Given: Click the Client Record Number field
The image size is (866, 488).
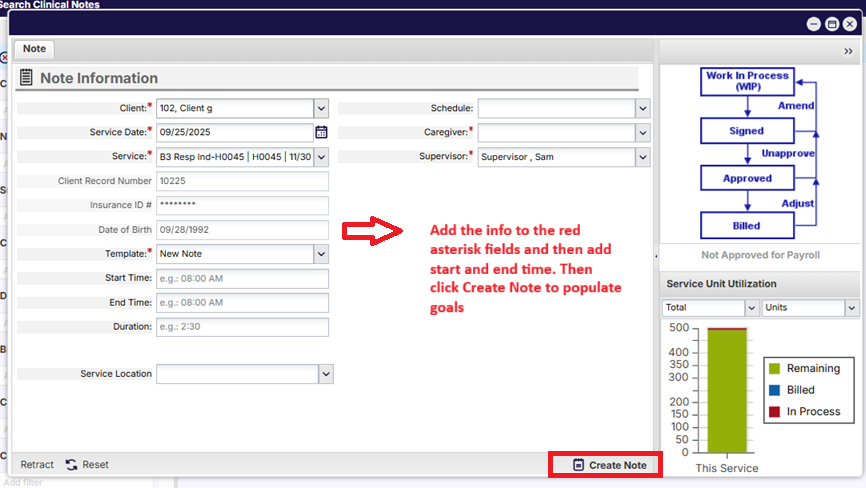Looking at the screenshot, I should [242, 181].
